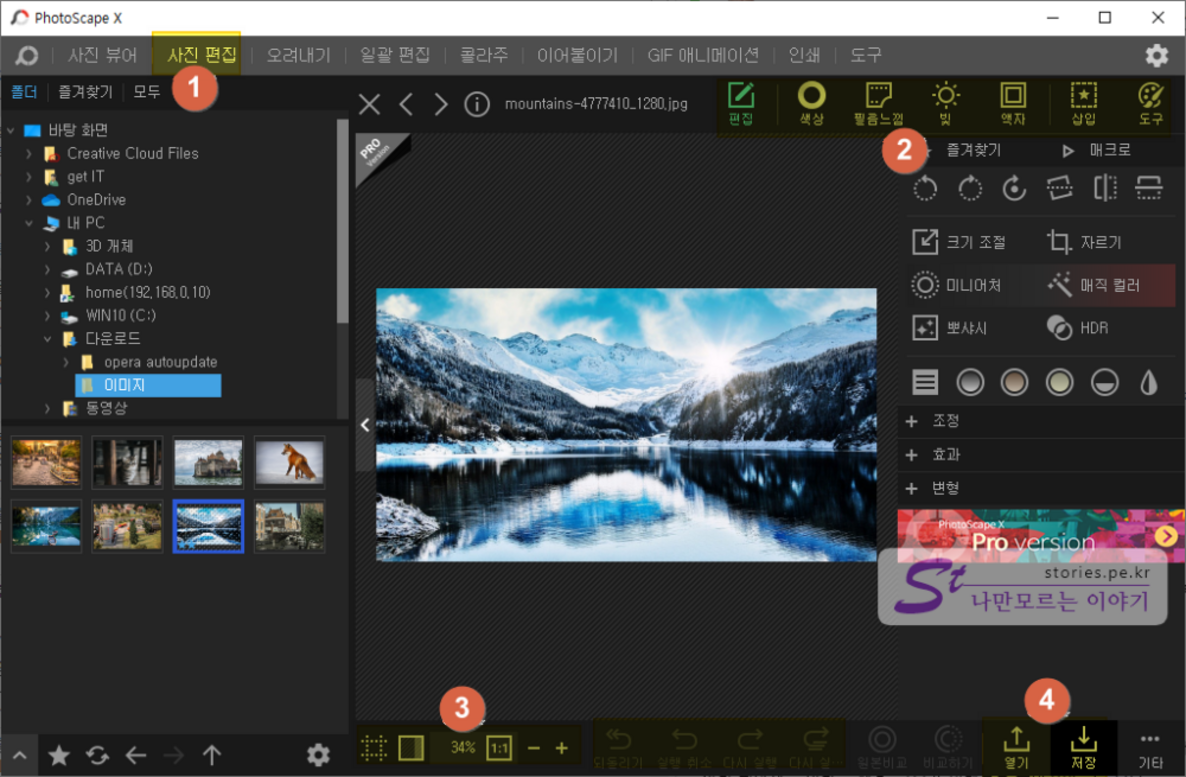Open the GIF 애니메이션 tab
The width and height of the screenshot is (1186, 777).
[x=703, y=55]
